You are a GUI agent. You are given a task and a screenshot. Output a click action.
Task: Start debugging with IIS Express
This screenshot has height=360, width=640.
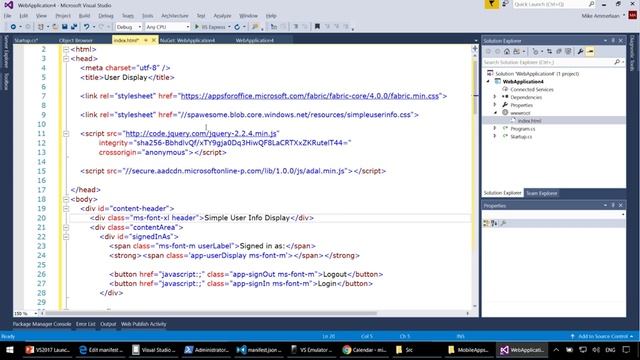[210, 27]
